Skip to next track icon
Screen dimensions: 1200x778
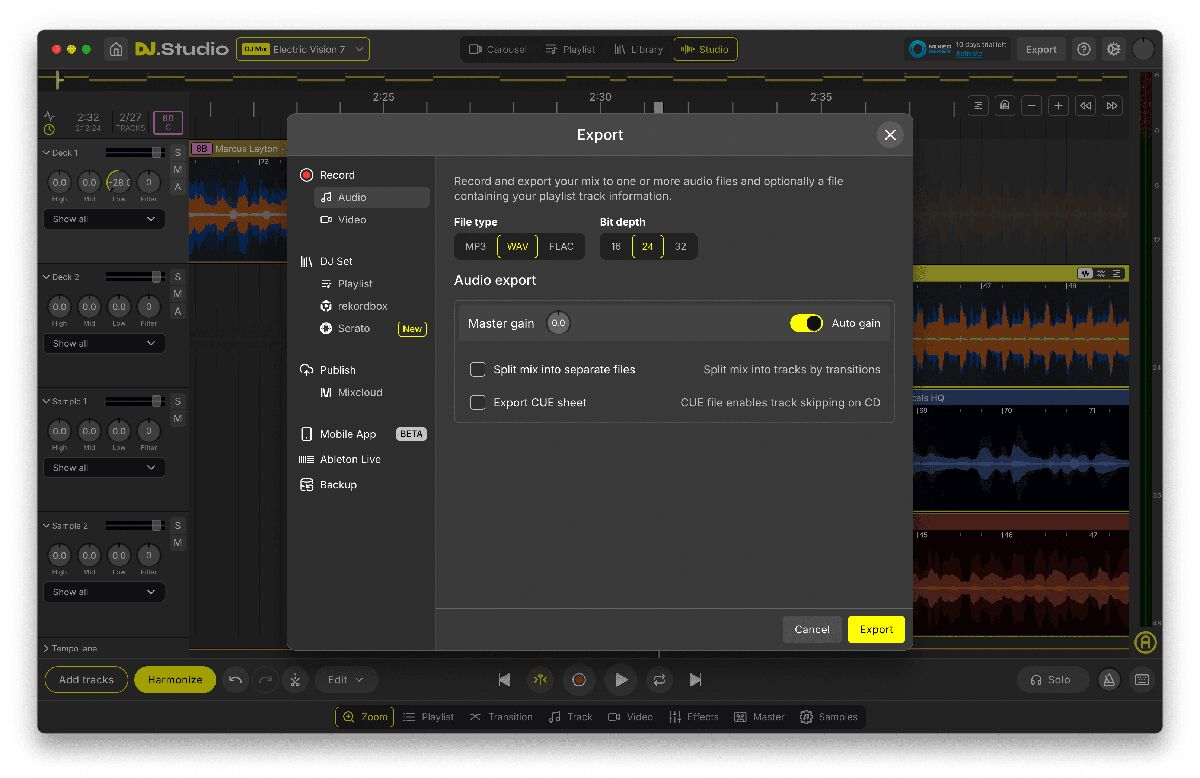696,680
